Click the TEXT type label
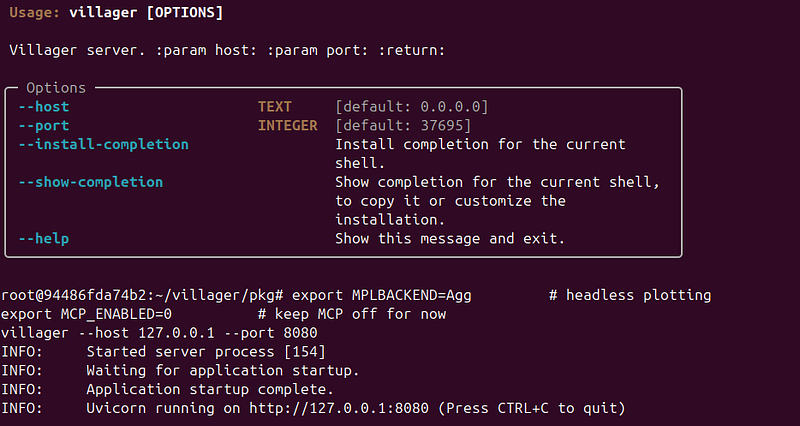Screen dimensions: 800x426 click(274, 107)
